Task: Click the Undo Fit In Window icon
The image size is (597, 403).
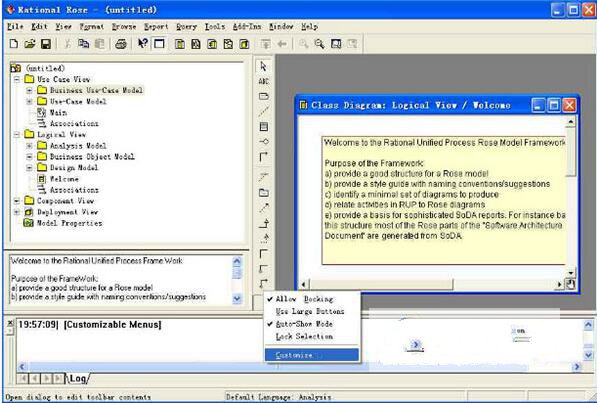Action: pyautogui.click(x=352, y=44)
